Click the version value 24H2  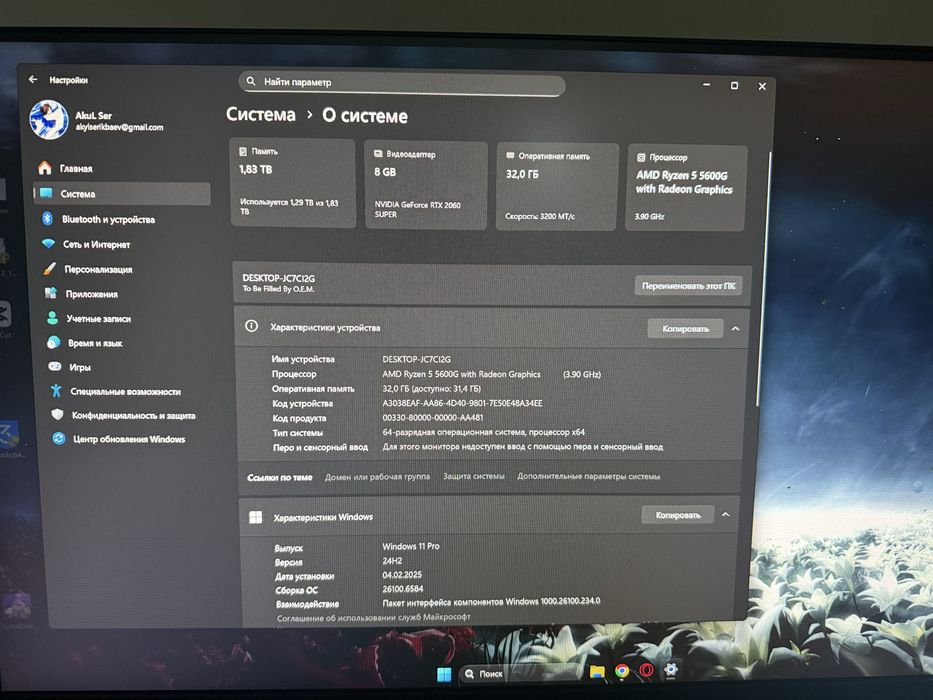(392, 561)
